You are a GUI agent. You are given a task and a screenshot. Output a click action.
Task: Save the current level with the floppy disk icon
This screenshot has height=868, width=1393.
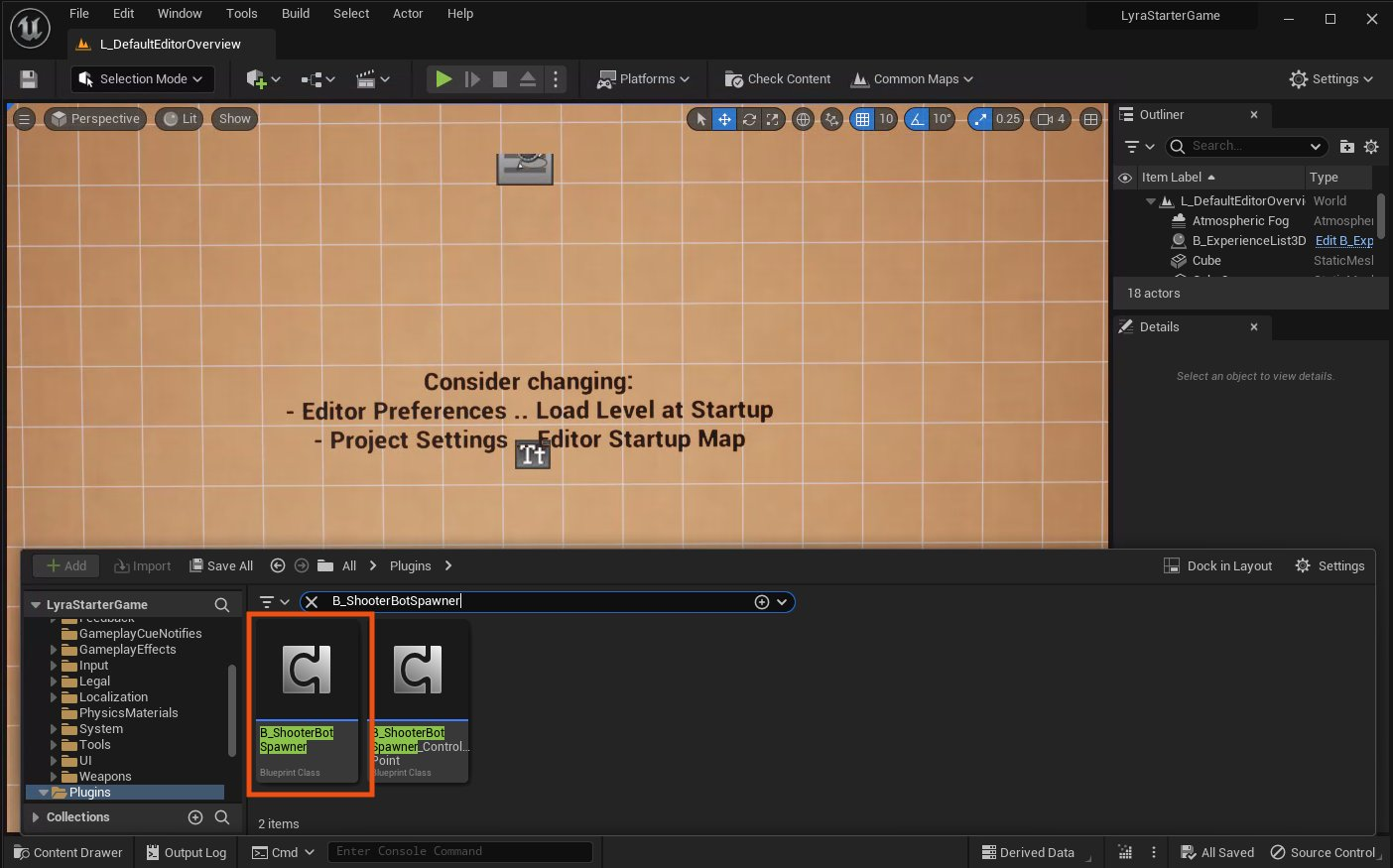click(29, 79)
